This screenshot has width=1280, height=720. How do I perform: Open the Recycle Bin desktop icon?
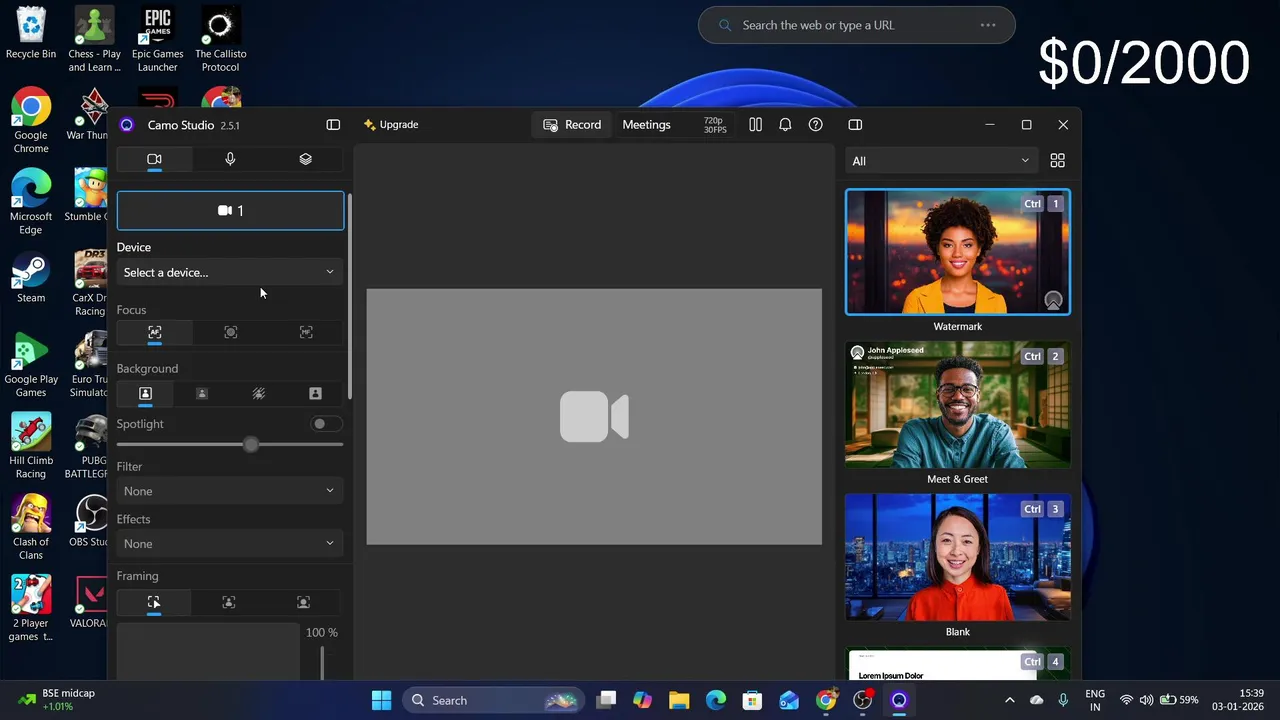(31, 34)
